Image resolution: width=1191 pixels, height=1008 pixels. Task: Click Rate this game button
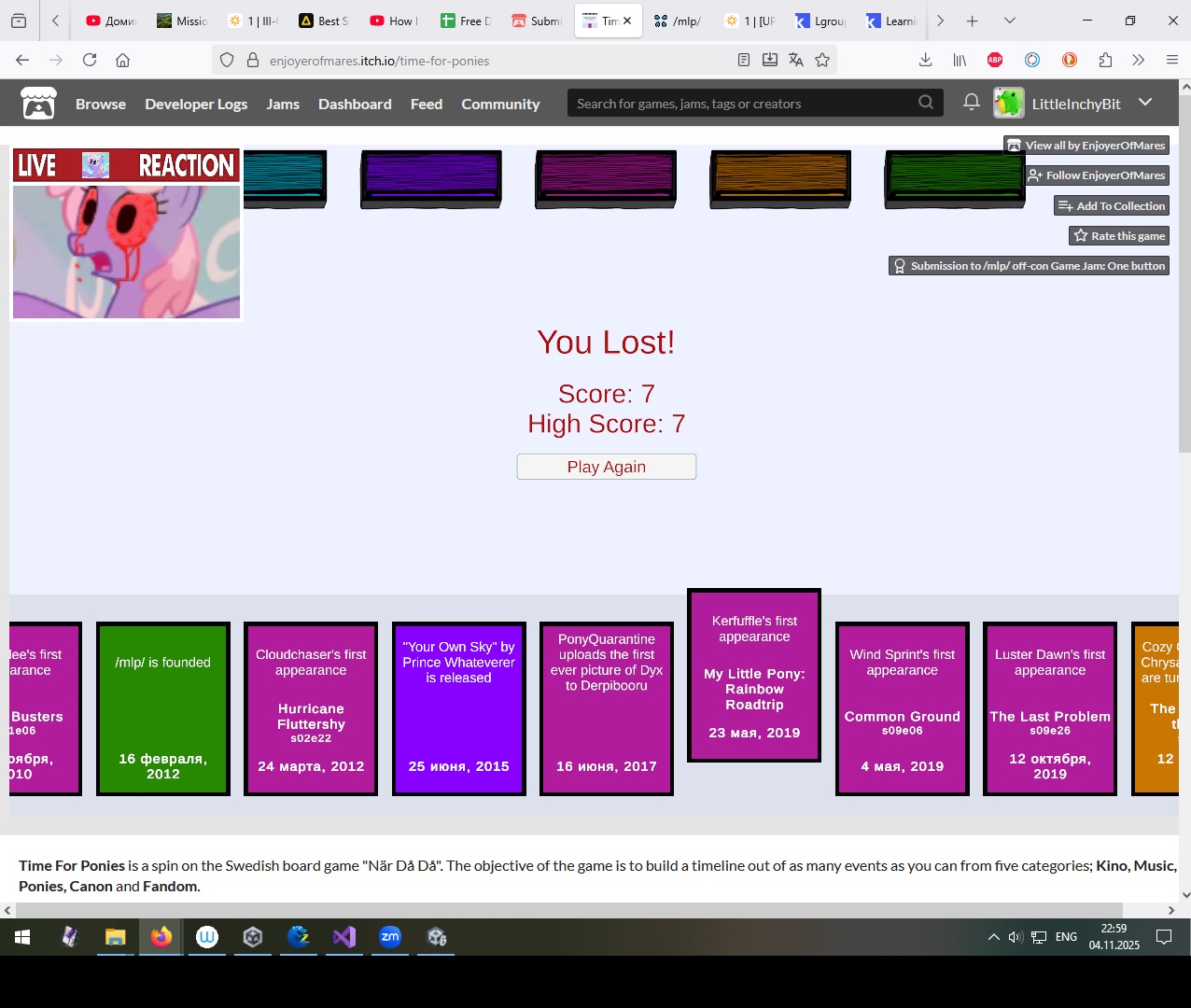tap(1119, 236)
